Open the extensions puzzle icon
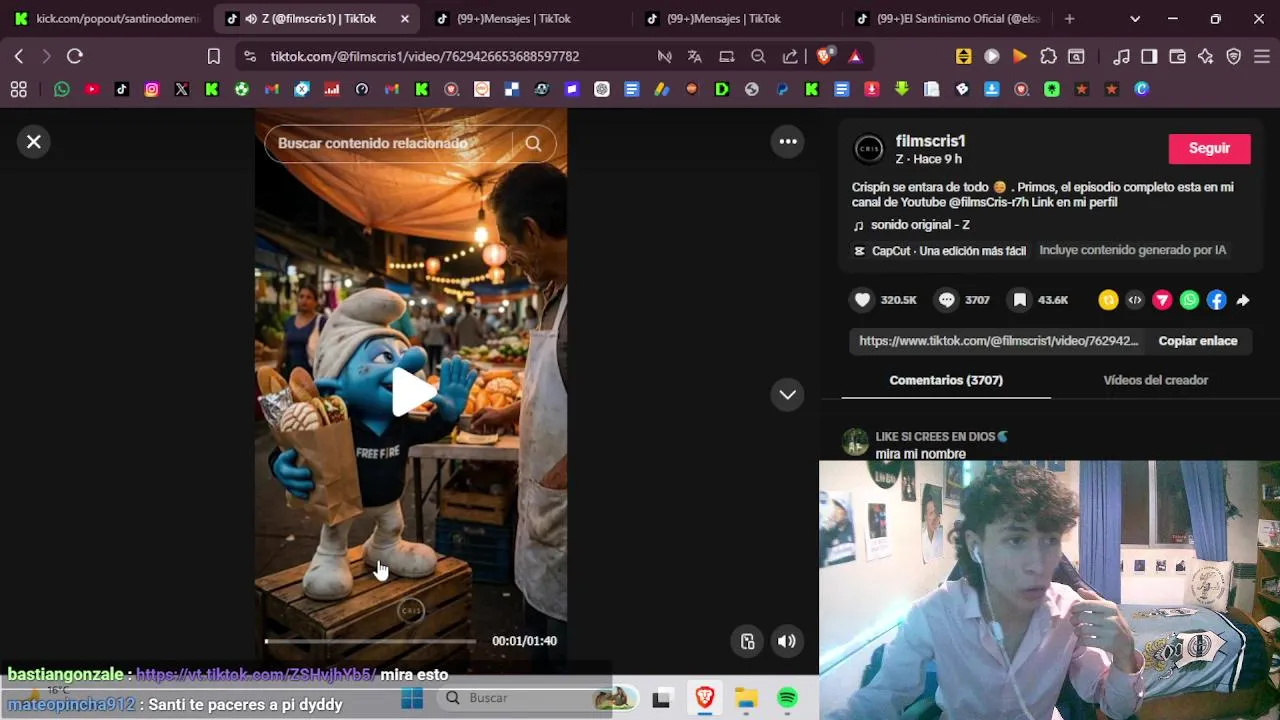 point(1048,56)
